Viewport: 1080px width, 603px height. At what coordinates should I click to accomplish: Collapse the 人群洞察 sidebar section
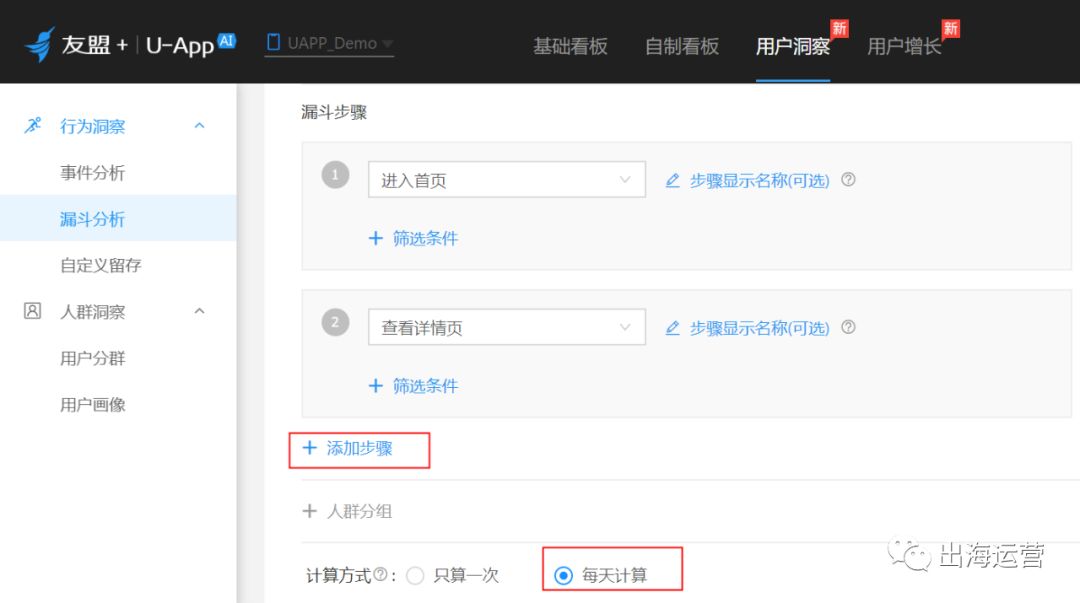coord(199,311)
